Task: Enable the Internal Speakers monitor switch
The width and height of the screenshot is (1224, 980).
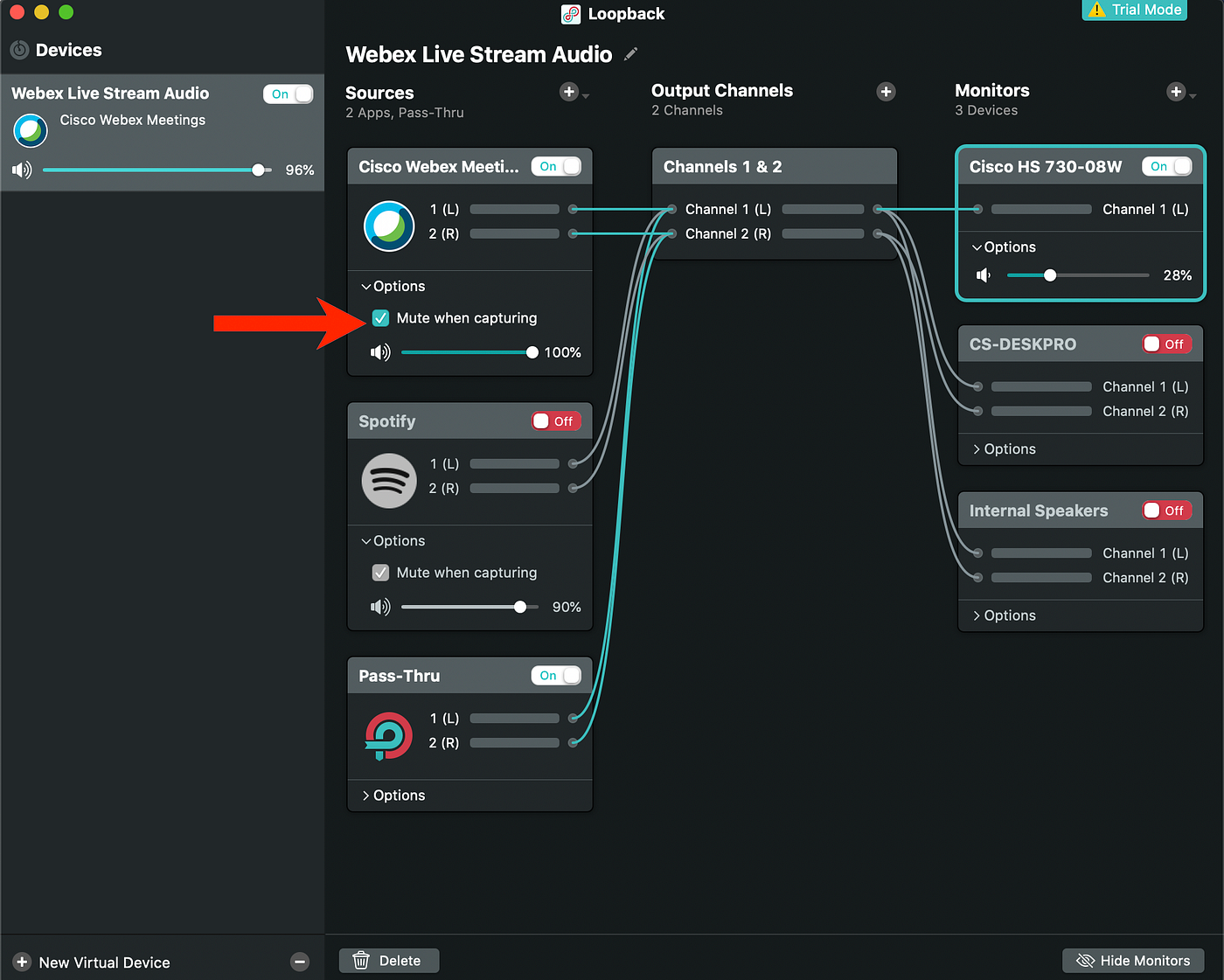Action: pos(1166,511)
